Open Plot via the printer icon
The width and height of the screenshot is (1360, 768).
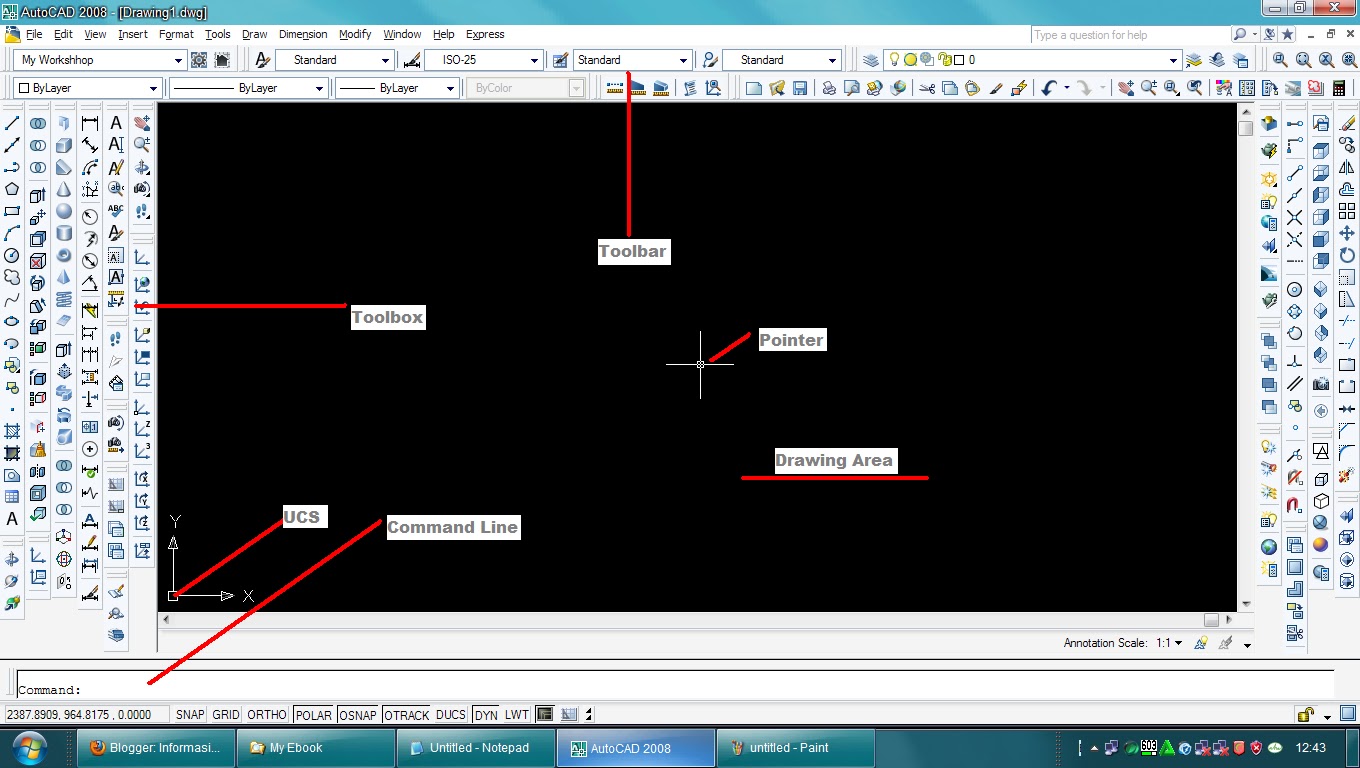(x=828, y=88)
